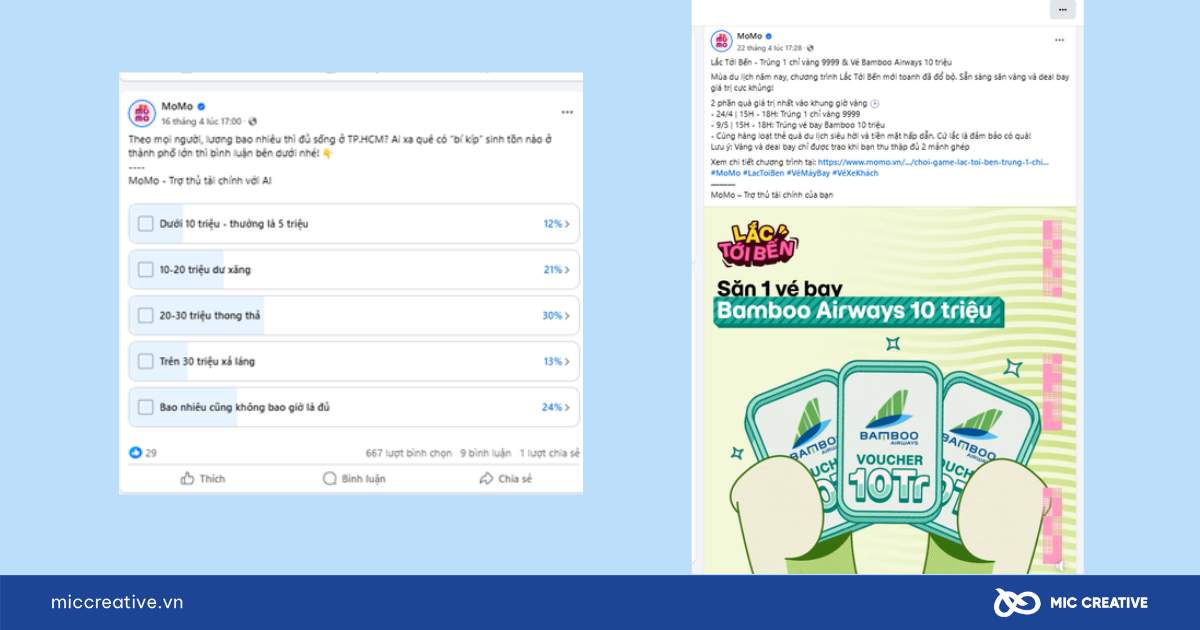The height and width of the screenshot is (630, 1200).
Task: Open Bamboo Airways voucher promo image
Action: (889, 390)
